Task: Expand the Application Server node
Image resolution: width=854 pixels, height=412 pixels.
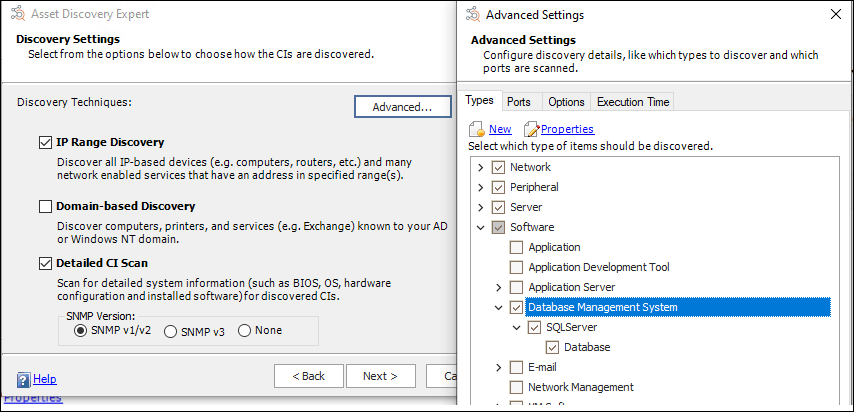Action: pyautogui.click(x=499, y=287)
